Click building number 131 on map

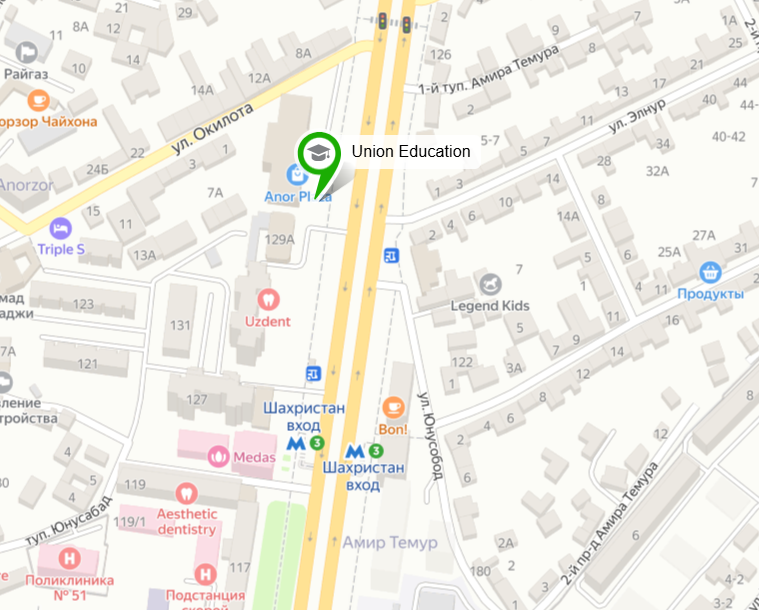(x=180, y=325)
